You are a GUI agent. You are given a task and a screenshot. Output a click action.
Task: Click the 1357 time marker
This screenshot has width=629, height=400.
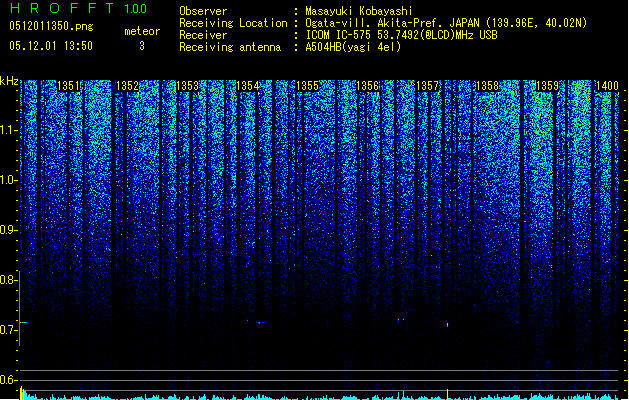pos(428,86)
